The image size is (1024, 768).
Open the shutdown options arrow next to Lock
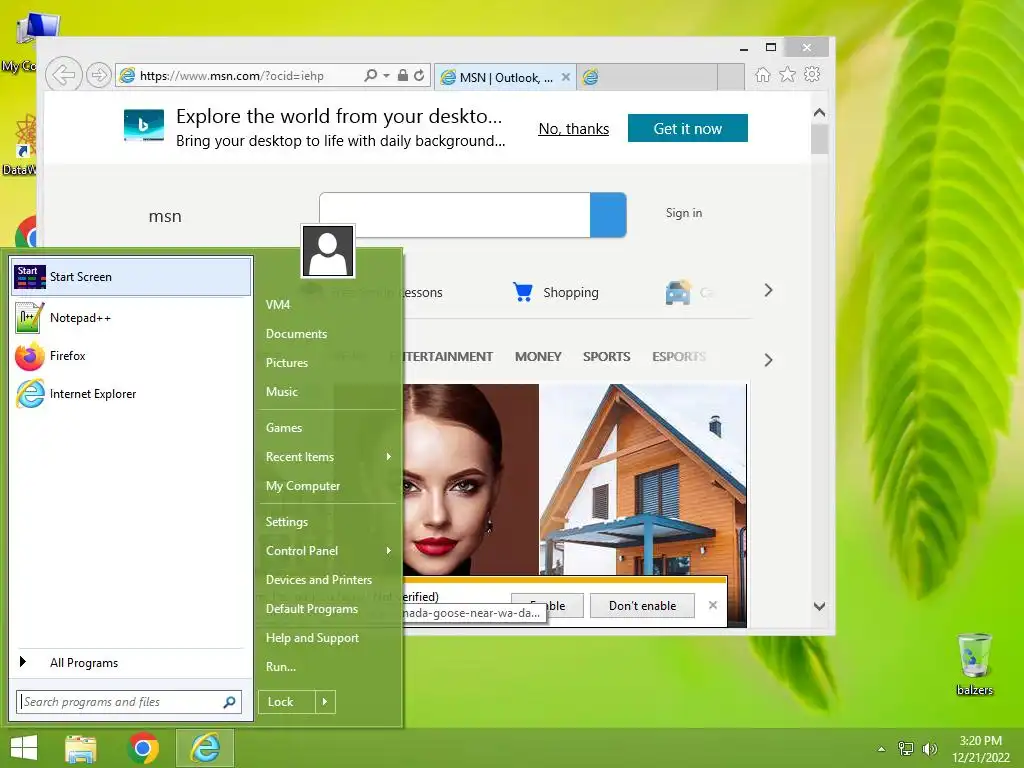(x=325, y=702)
